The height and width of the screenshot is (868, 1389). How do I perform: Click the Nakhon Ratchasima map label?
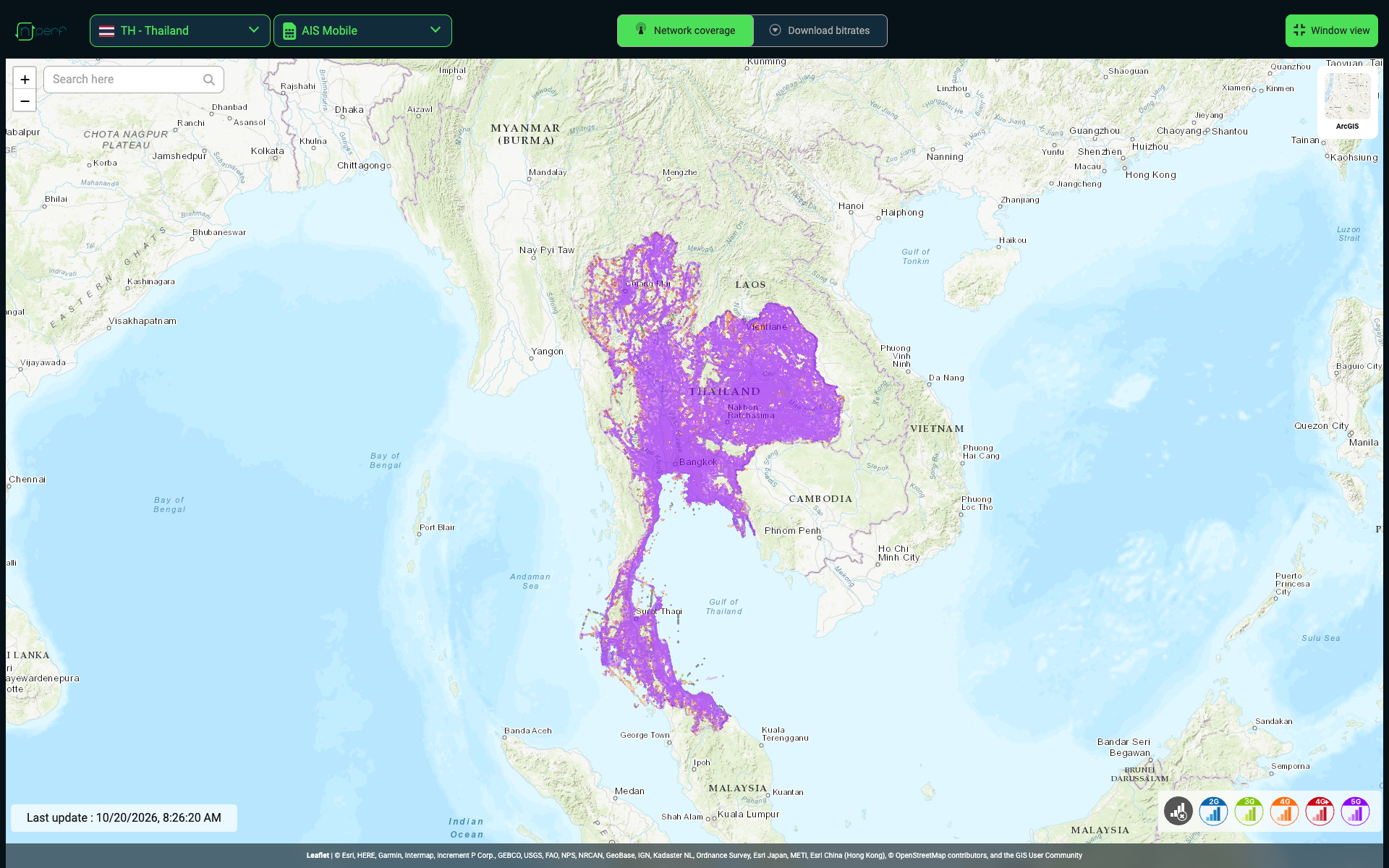click(751, 412)
